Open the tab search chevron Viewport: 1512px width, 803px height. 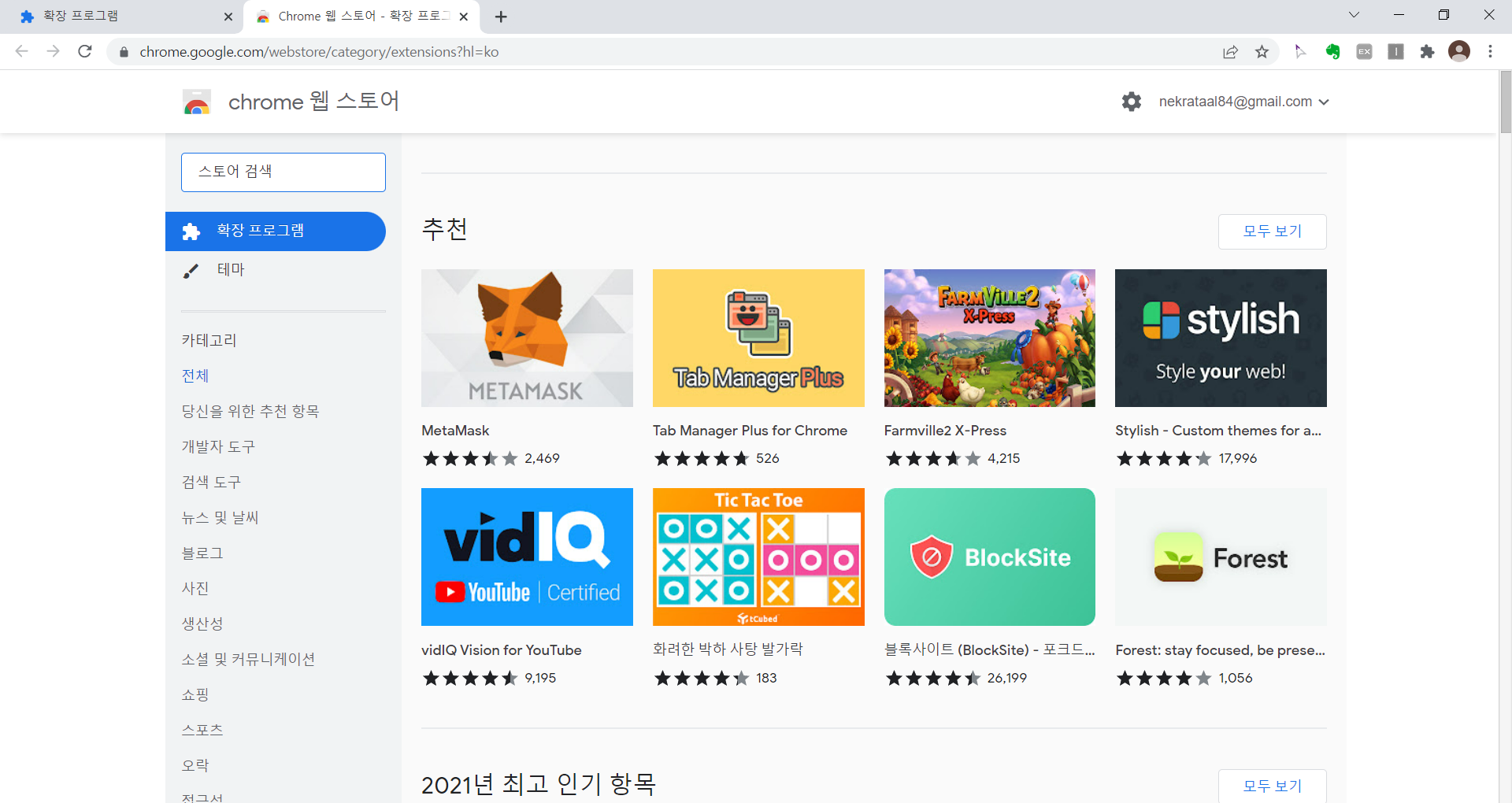point(1354,15)
